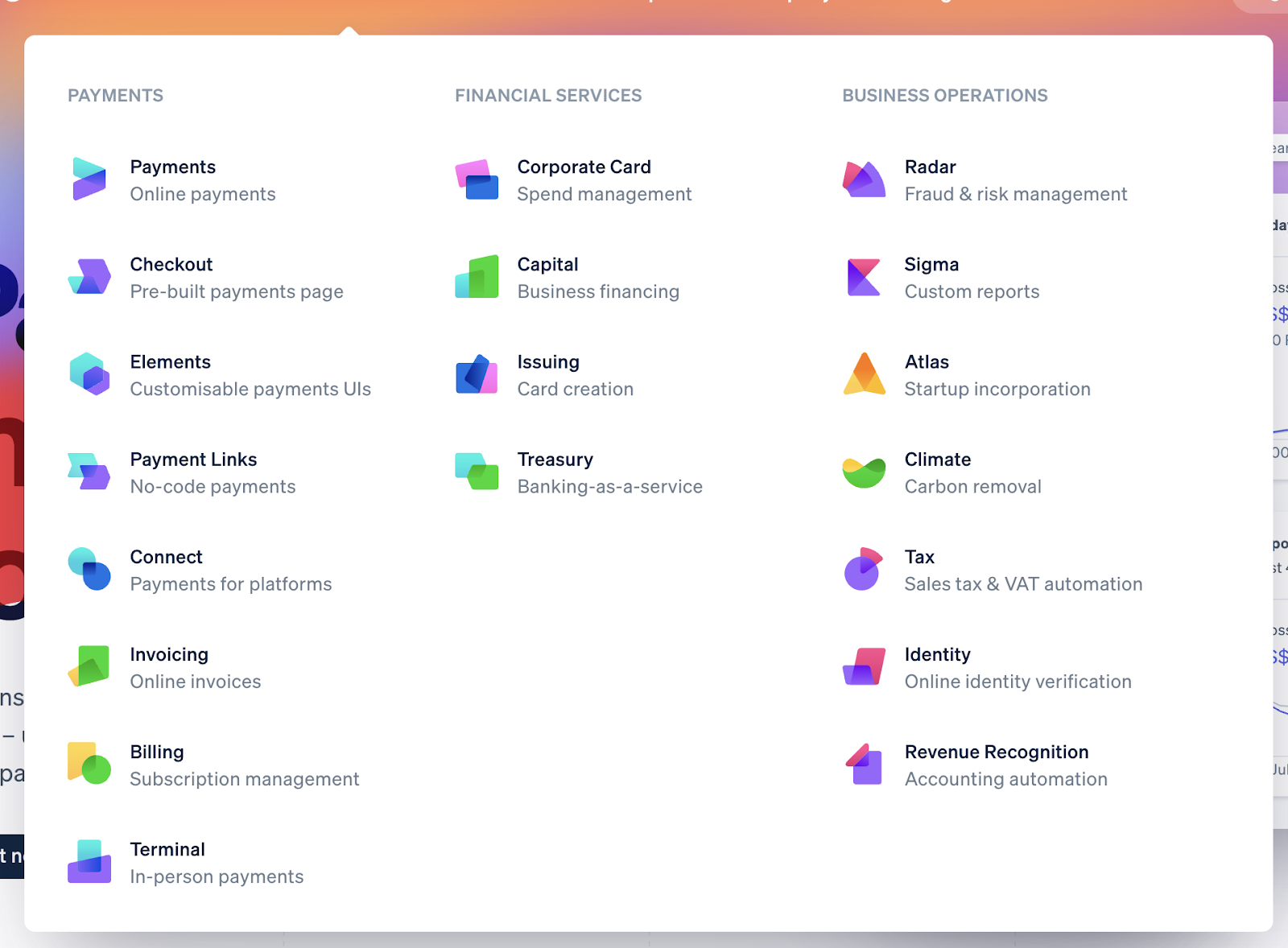Open the Radar menu link
Image resolution: width=1288 pixels, height=948 pixels.
coord(931,167)
